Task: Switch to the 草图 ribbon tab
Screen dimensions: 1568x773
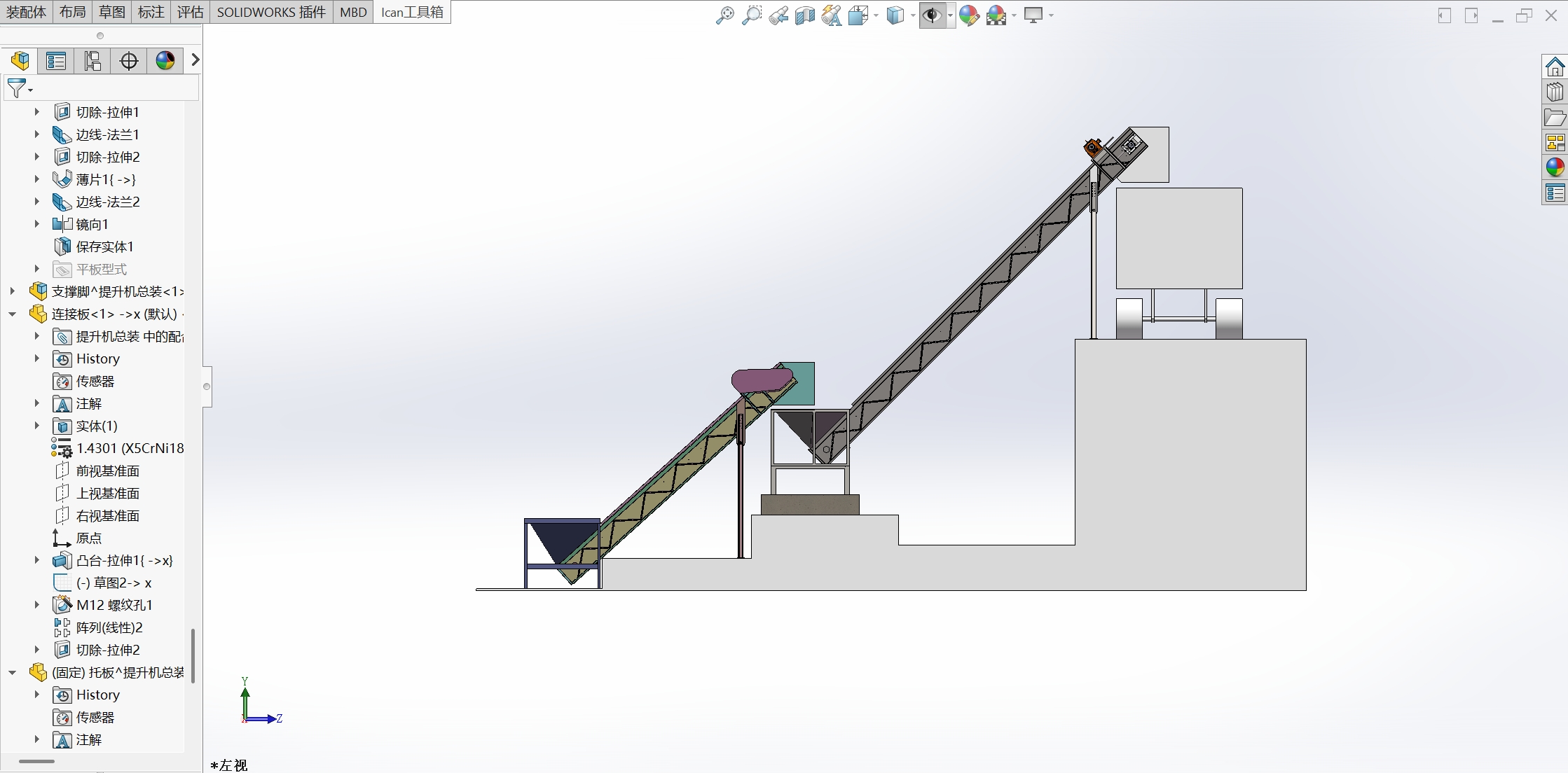Action: click(x=112, y=12)
